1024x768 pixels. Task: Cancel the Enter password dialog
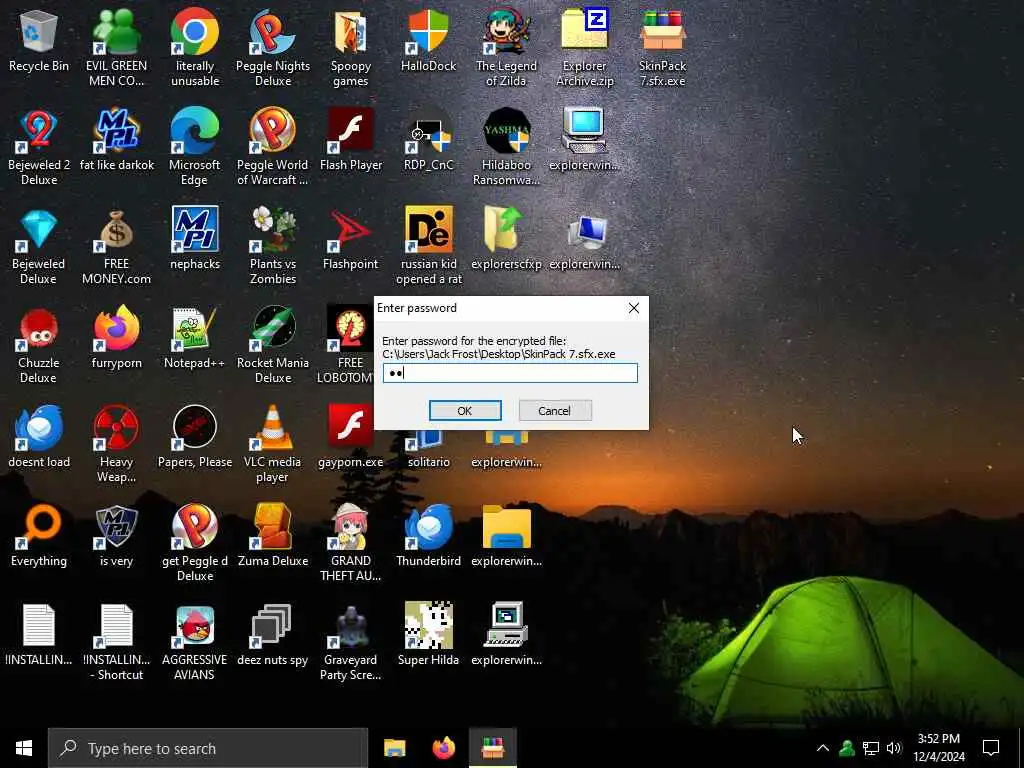554,411
